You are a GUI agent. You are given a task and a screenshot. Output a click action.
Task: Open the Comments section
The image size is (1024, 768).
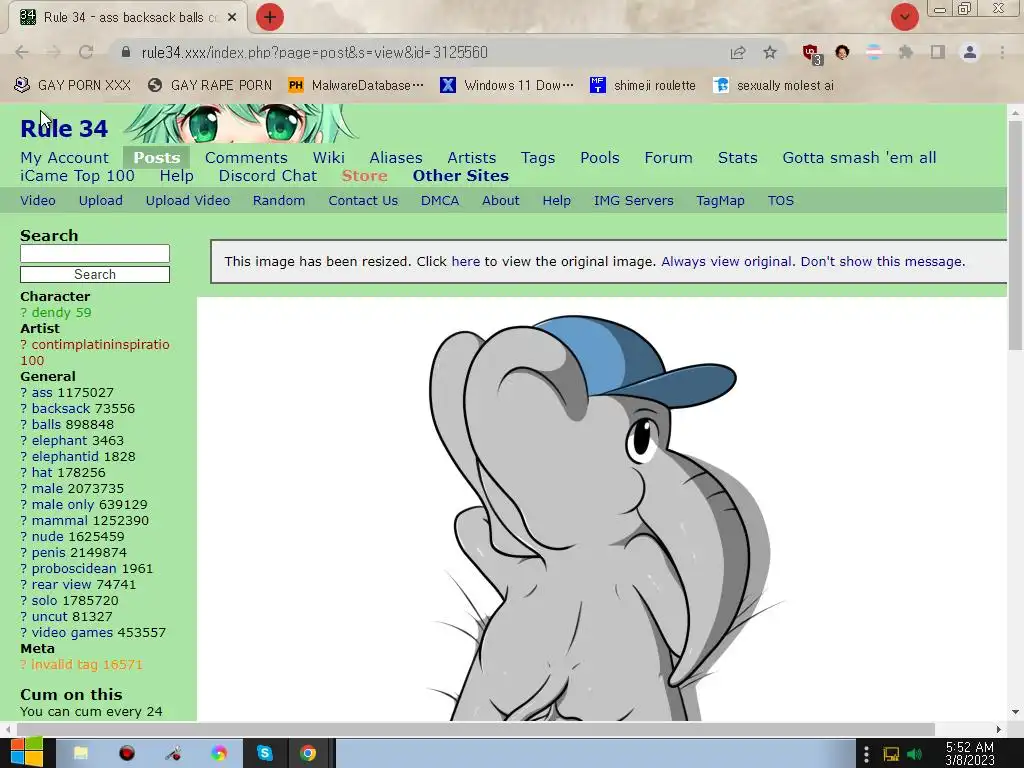(246, 157)
